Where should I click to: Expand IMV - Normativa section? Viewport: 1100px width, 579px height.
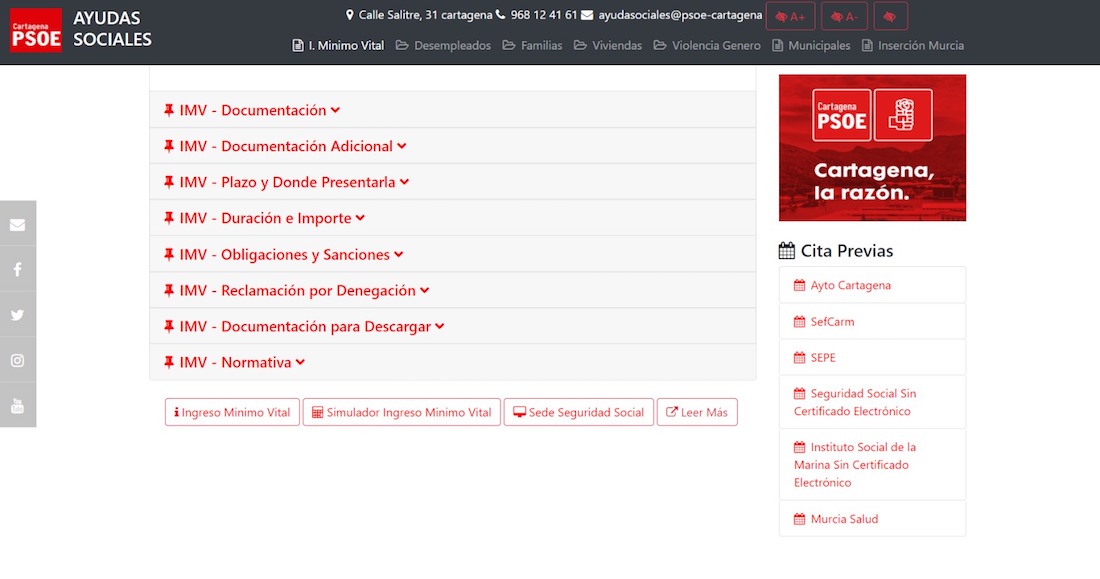coord(235,362)
